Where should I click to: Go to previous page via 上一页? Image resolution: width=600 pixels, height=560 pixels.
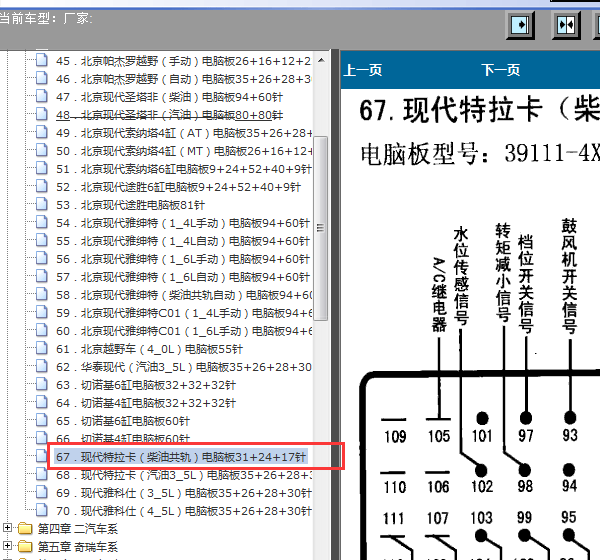pyautogui.click(x=363, y=70)
